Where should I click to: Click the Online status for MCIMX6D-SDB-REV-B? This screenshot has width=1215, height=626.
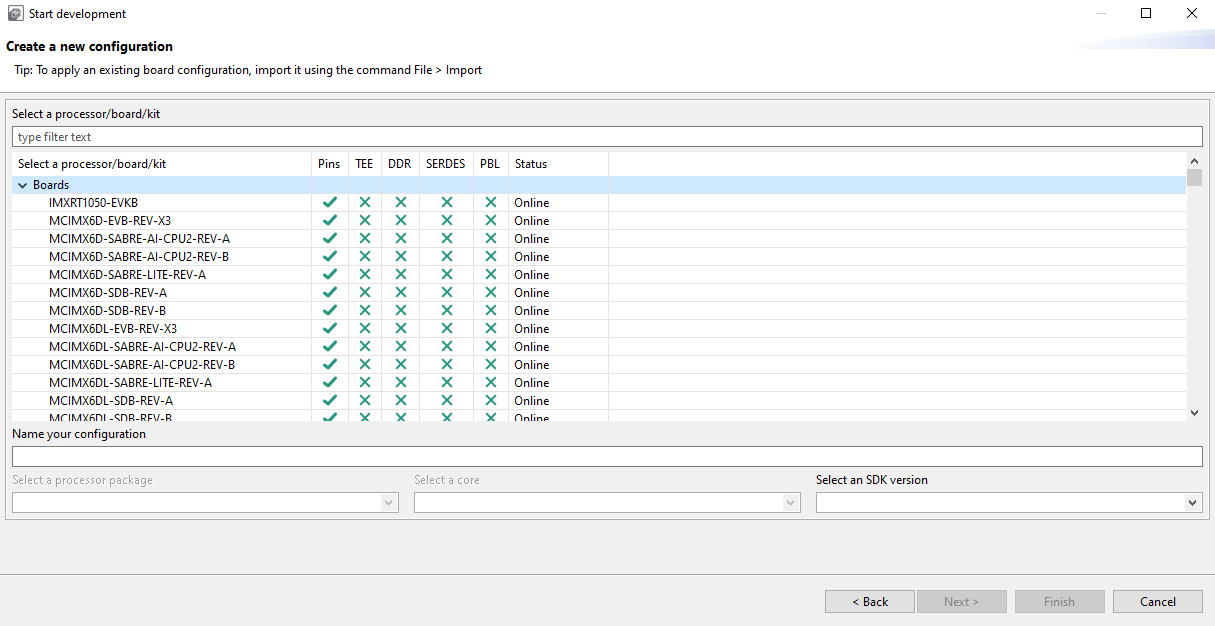point(532,310)
